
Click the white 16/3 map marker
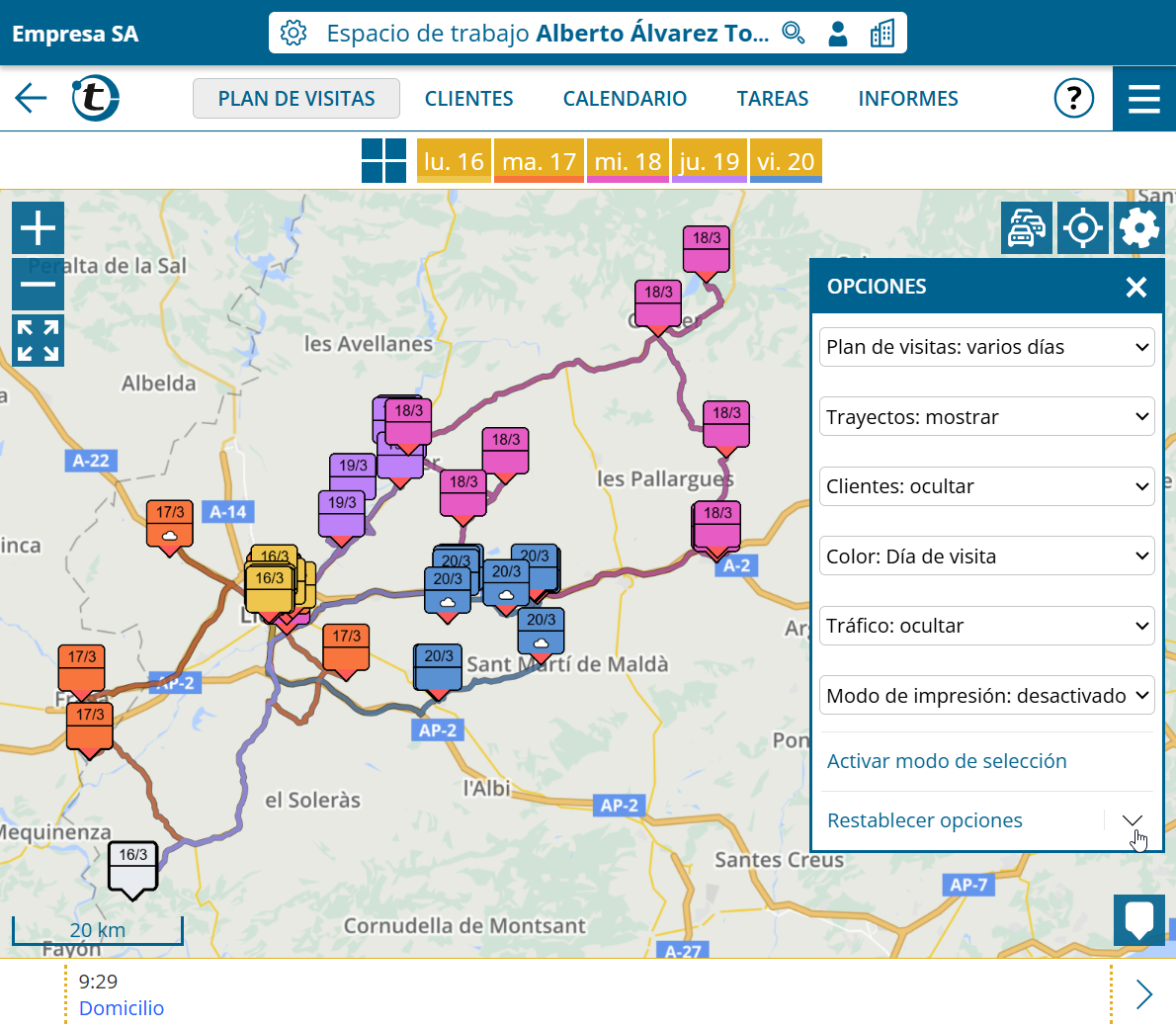[x=132, y=866]
